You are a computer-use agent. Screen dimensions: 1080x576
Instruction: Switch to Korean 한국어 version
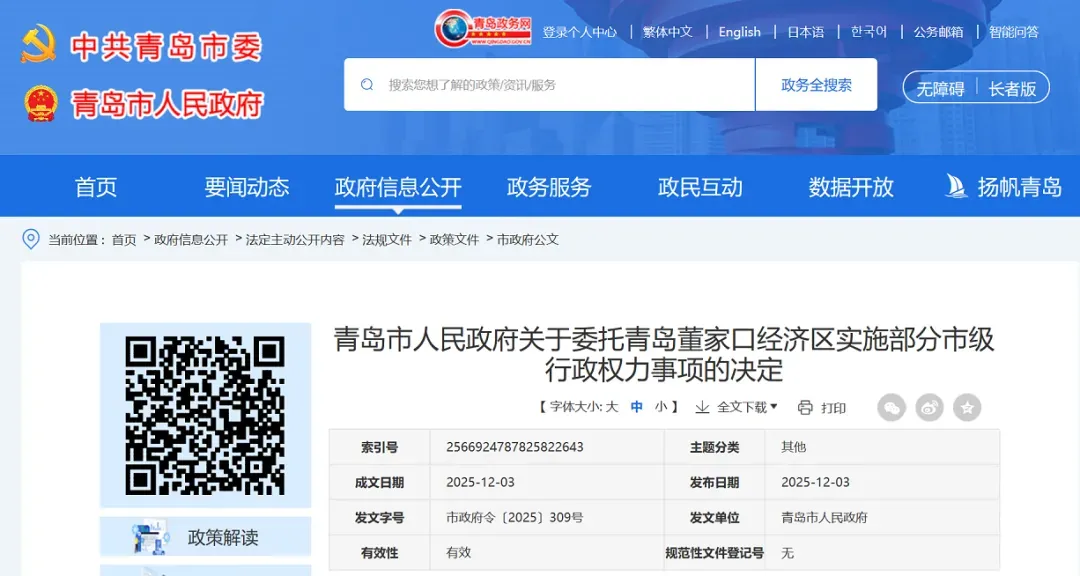[x=869, y=32]
